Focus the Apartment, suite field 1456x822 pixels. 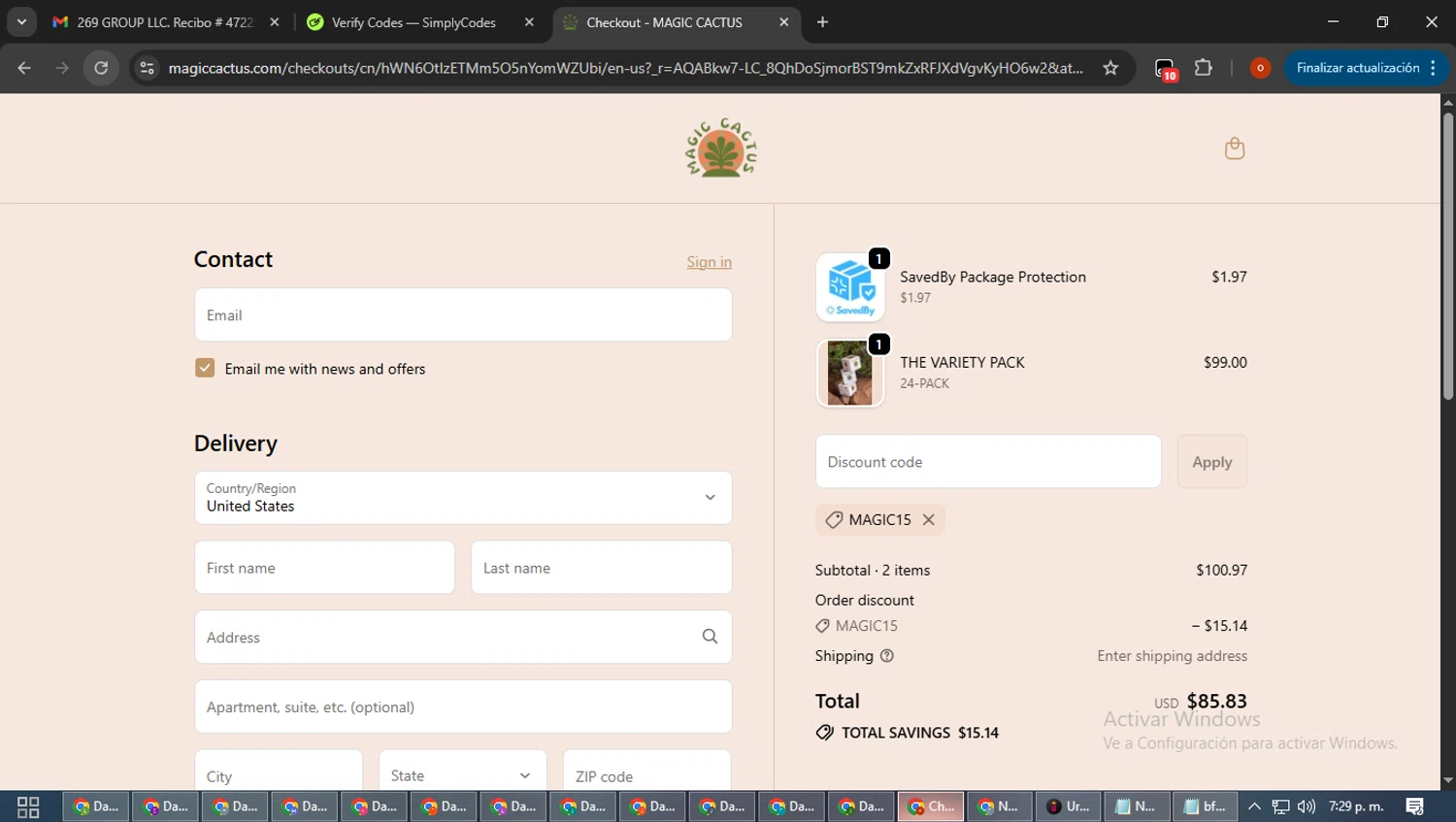tap(463, 707)
